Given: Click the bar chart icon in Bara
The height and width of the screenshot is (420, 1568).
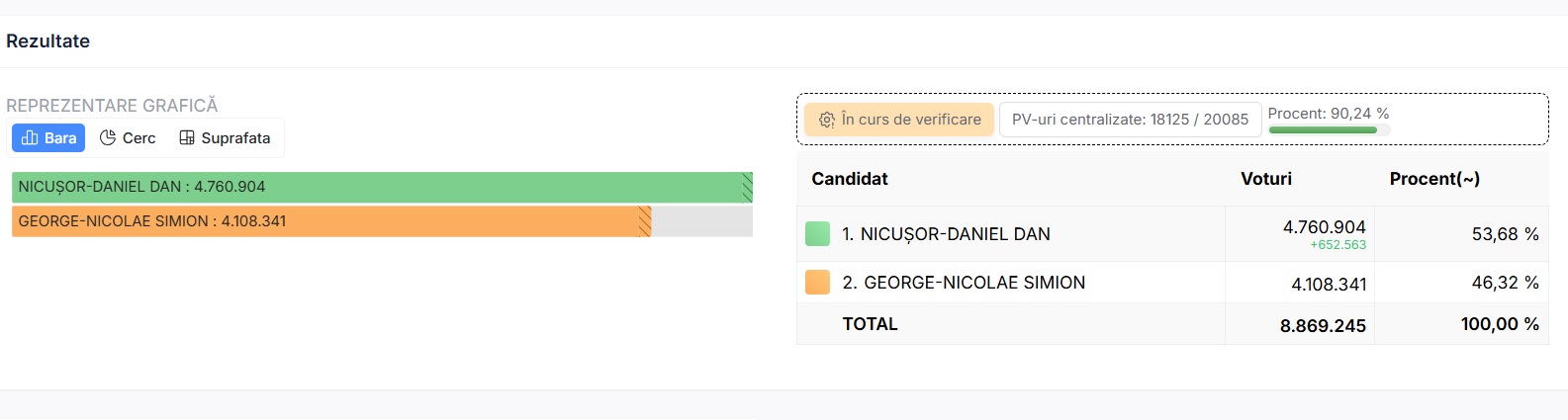Looking at the screenshot, I should 30,138.
